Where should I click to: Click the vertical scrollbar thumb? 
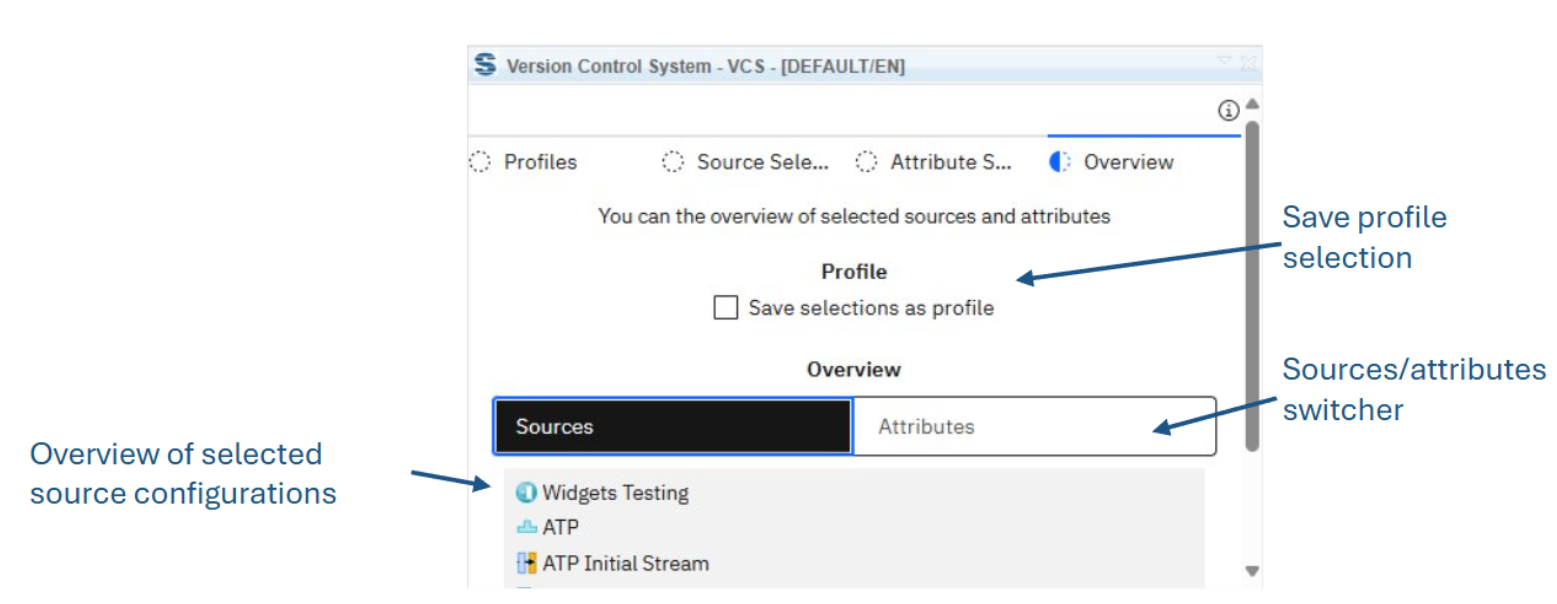click(x=1251, y=286)
